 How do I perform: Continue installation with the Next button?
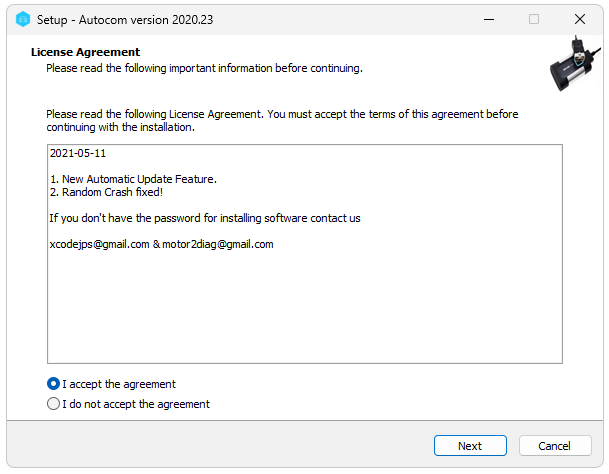coord(470,446)
